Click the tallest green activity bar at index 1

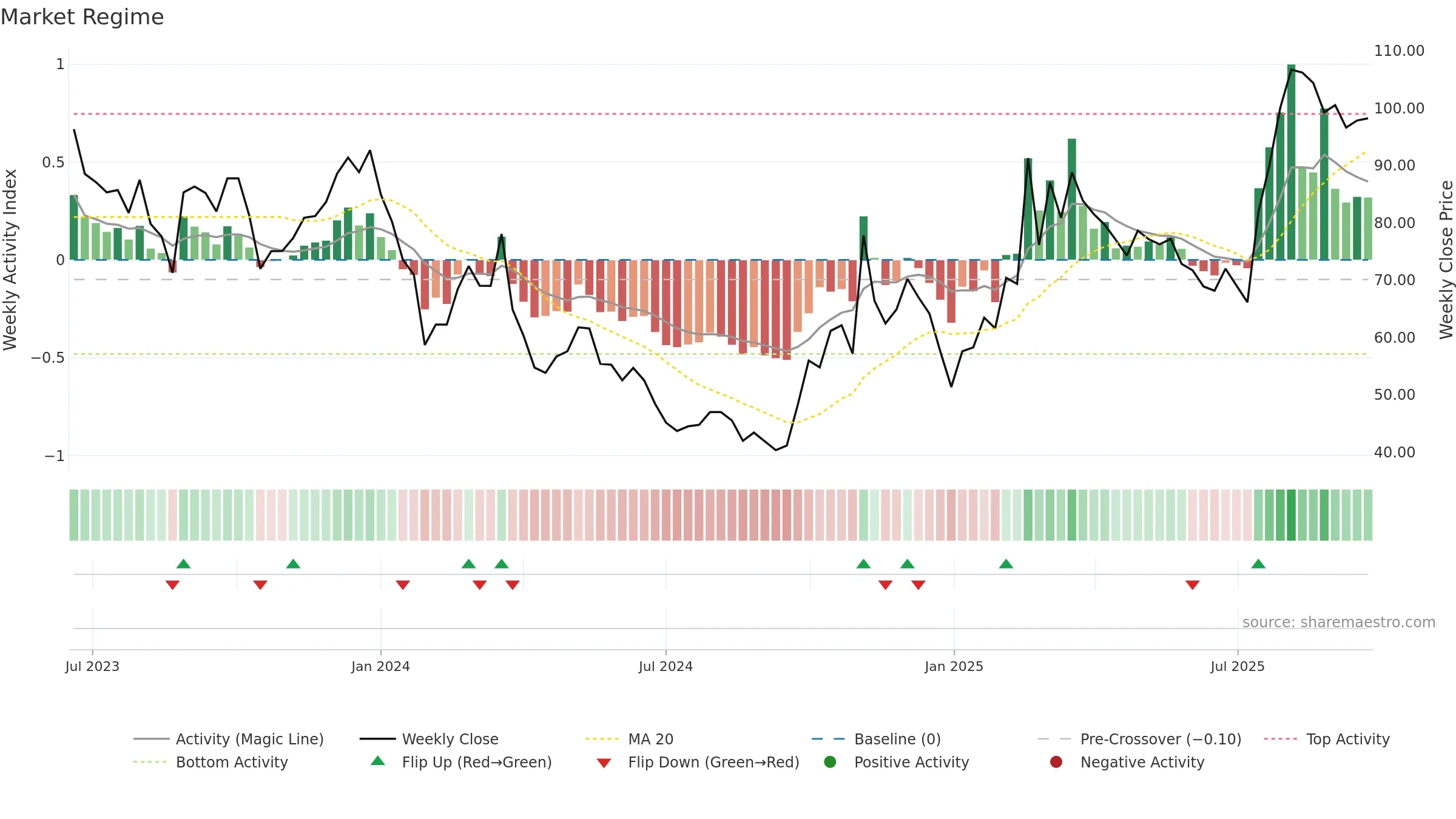coord(1291,162)
